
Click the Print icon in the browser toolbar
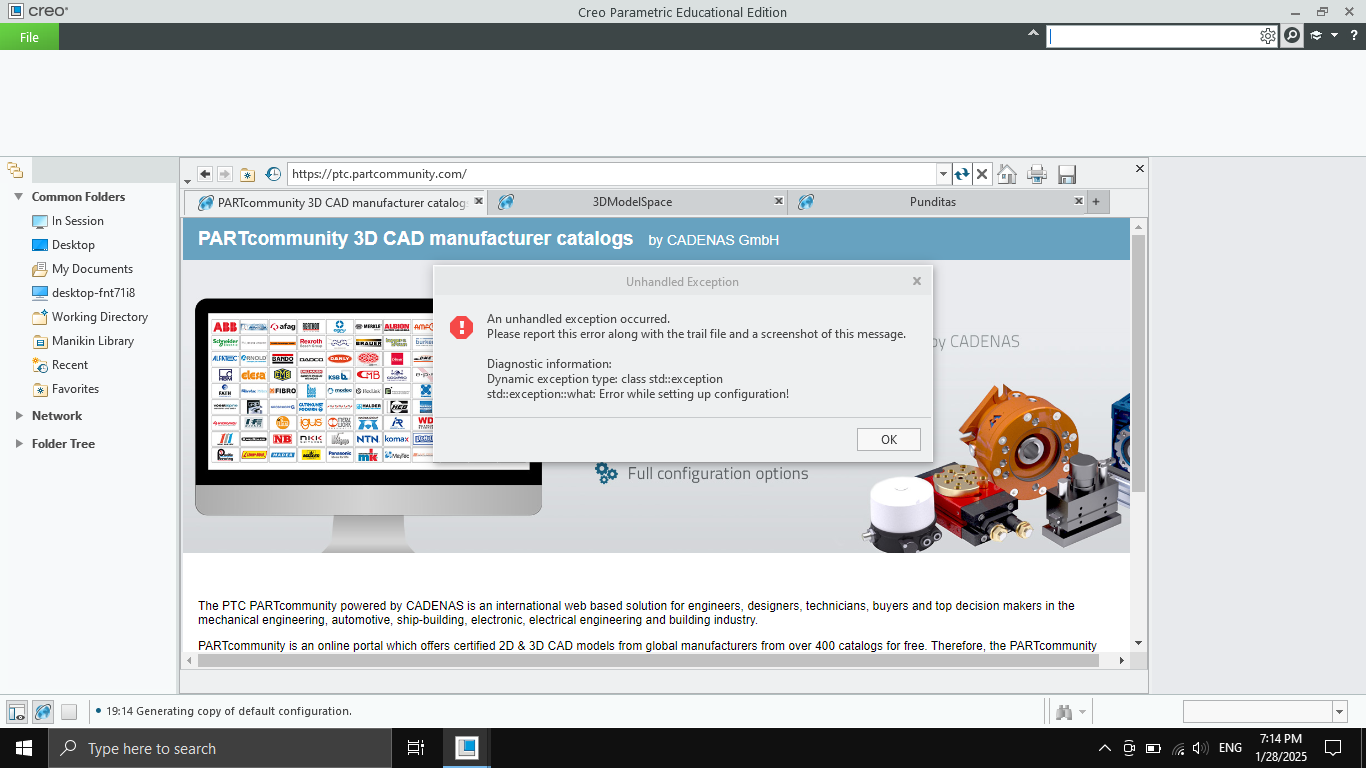coord(1037,173)
